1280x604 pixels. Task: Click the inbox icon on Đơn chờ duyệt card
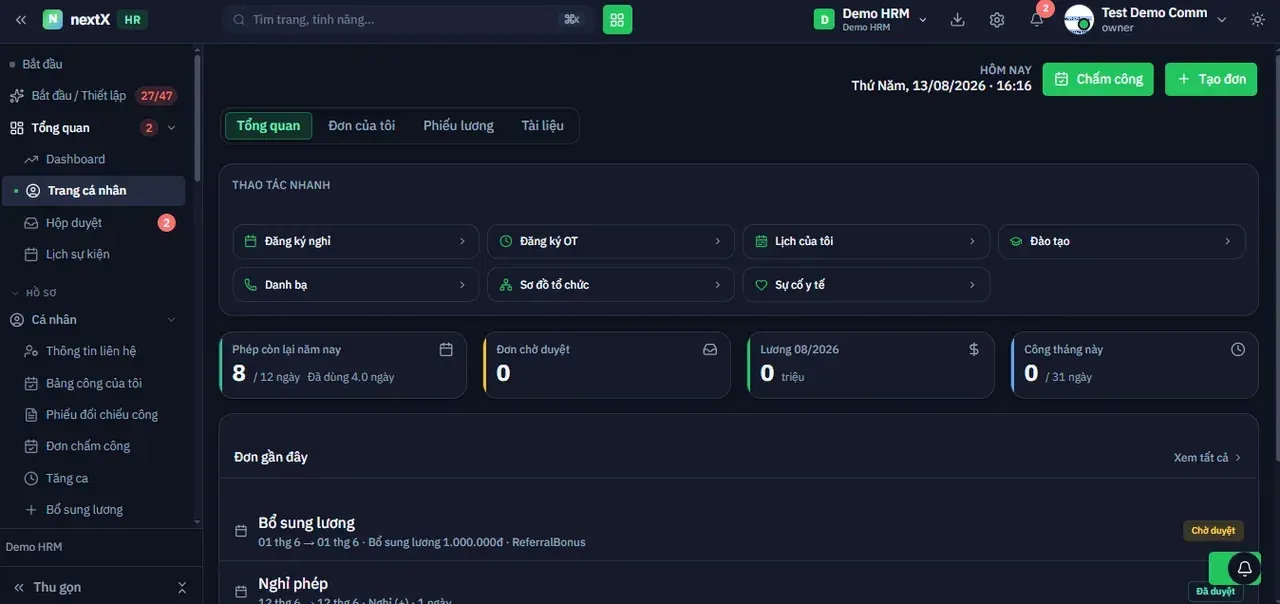click(x=710, y=349)
